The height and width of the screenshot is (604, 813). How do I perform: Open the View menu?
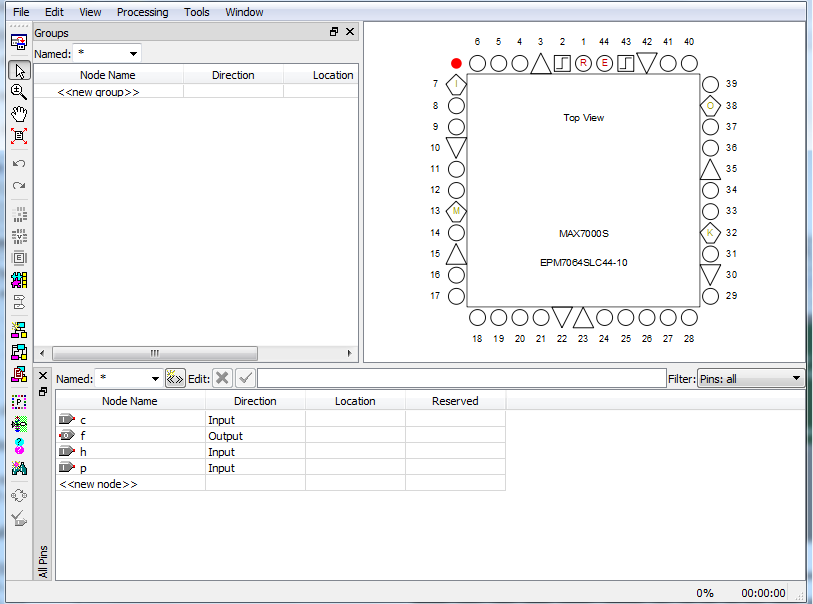pyautogui.click(x=90, y=12)
